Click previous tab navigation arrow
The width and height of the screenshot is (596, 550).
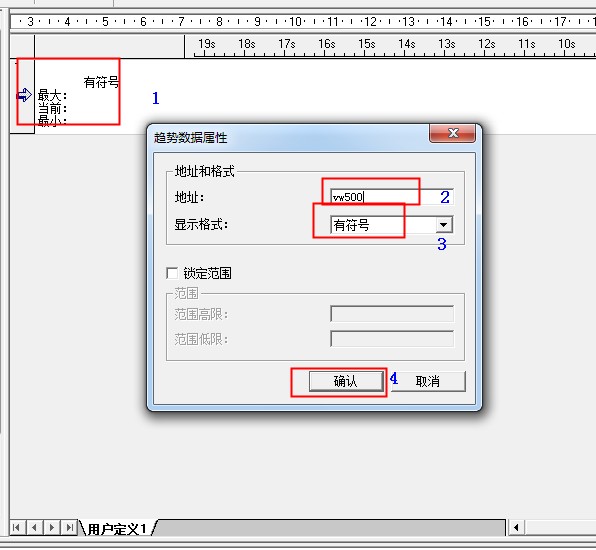[34, 528]
